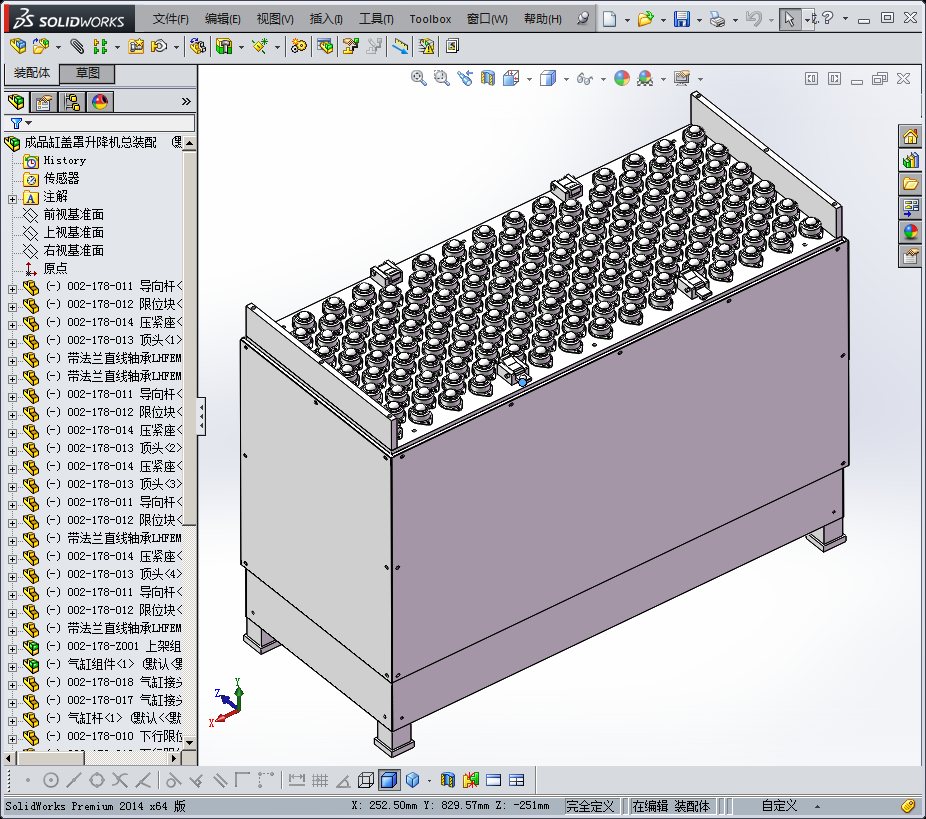926x819 pixels.
Task: Click the Linear Component Pattern icon
Action: [100, 46]
